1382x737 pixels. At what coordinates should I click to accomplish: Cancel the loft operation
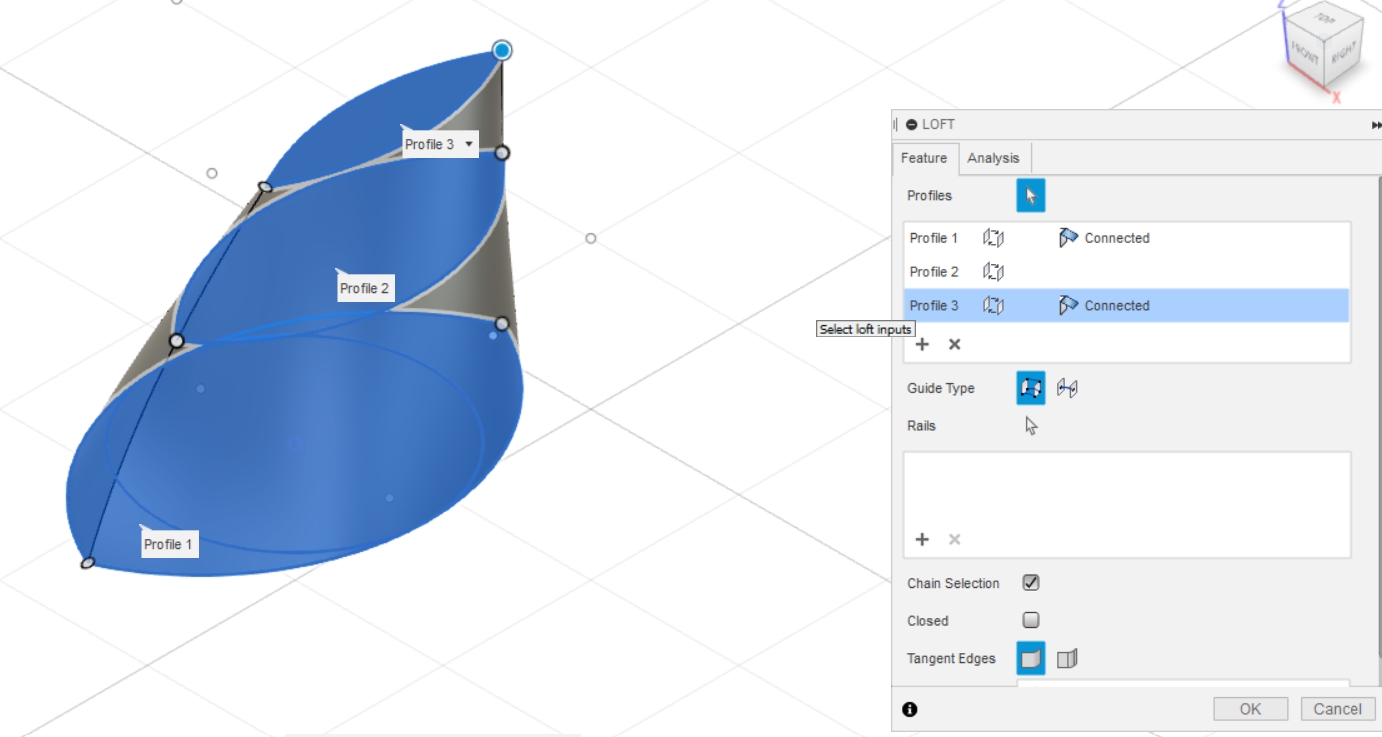(1338, 709)
